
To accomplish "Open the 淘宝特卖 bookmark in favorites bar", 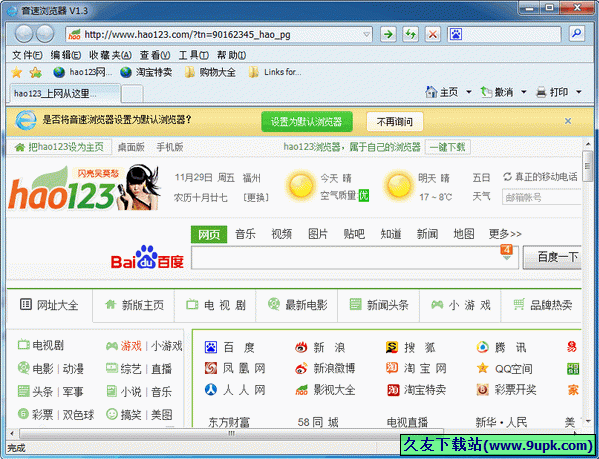I will tap(146, 72).
